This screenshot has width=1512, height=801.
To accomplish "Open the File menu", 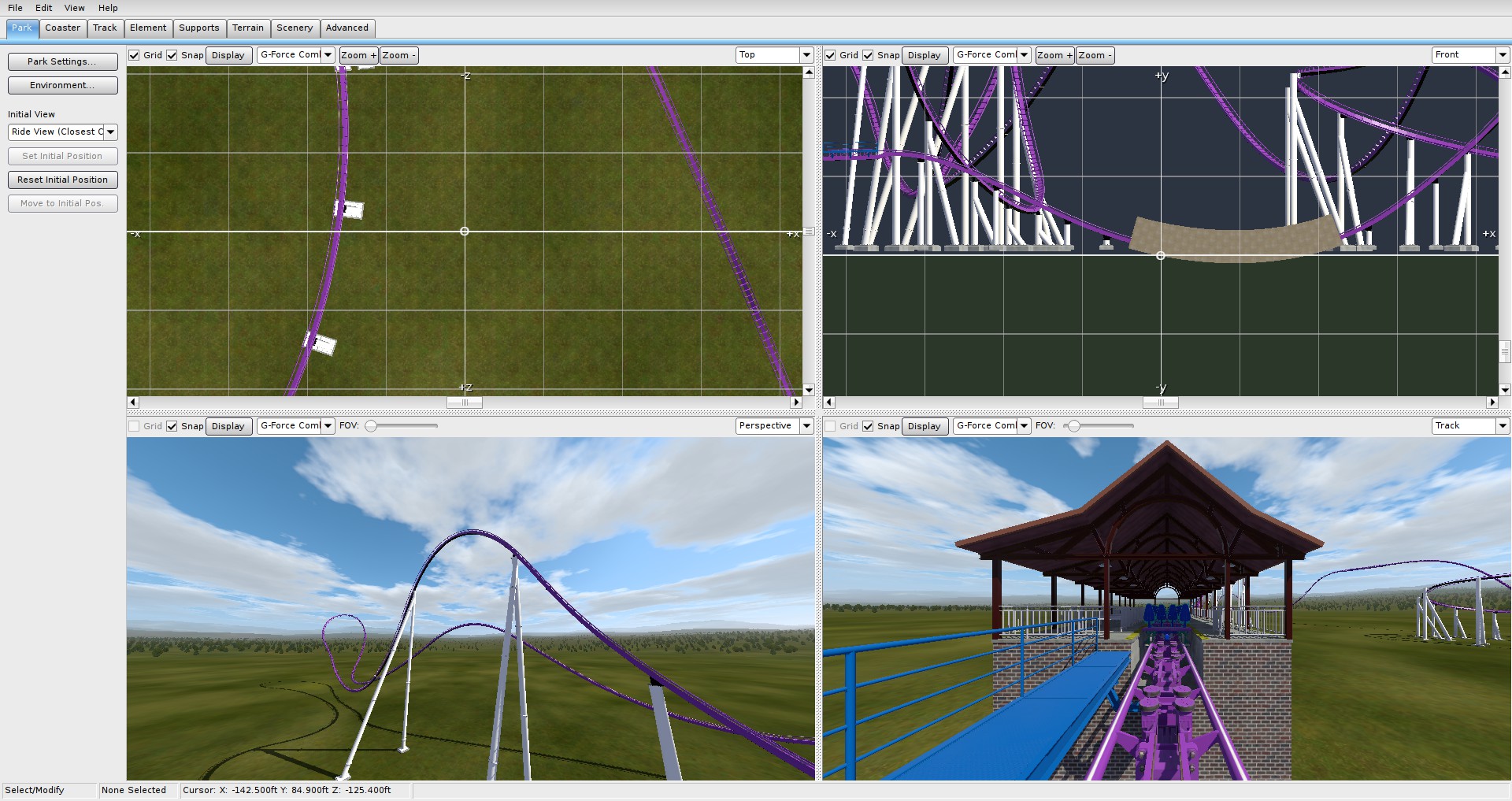I will point(15,8).
